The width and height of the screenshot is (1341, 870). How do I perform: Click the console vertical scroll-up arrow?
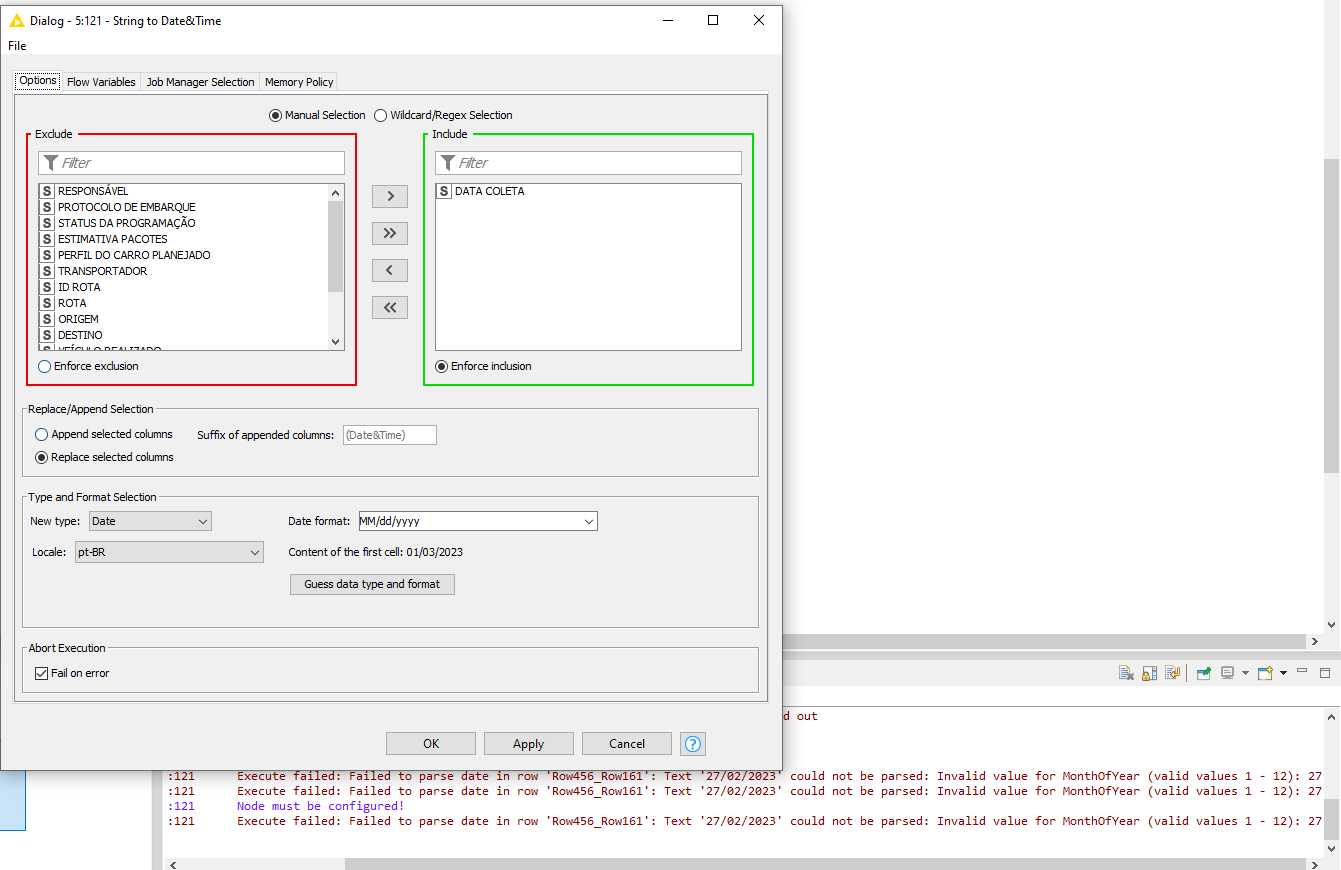click(1331, 717)
